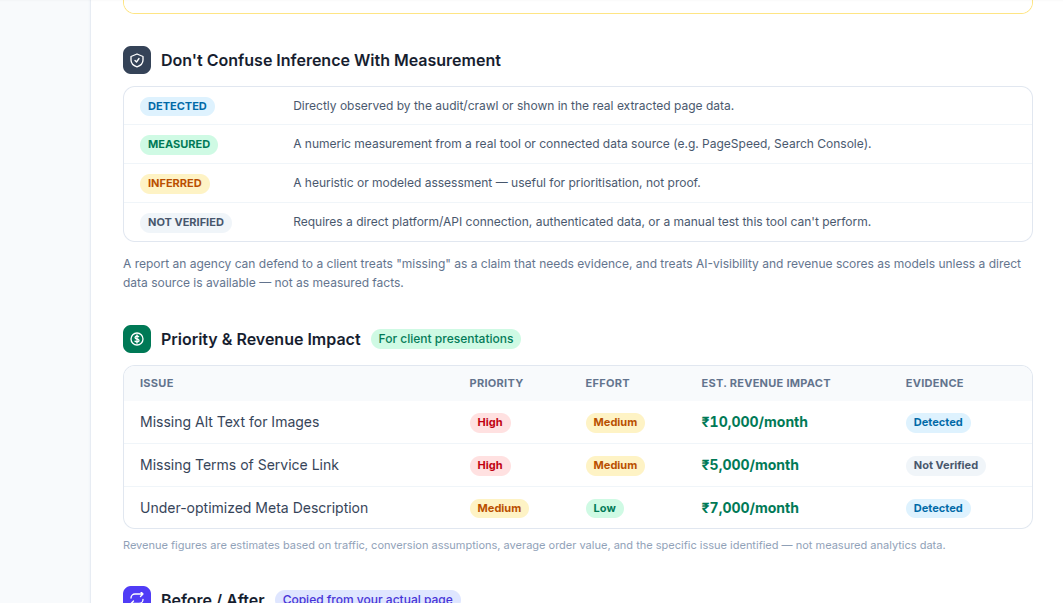Viewport: 1063px width, 603px height.
Task: Click Medium priority badge for Meta Description
Action: tap(499, 508)
